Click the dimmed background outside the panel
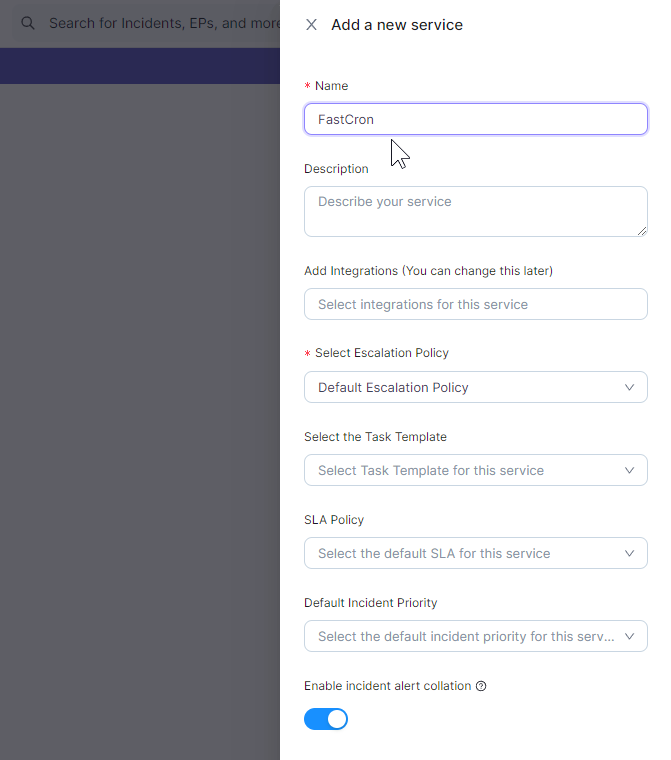 (x=140, y=400)
